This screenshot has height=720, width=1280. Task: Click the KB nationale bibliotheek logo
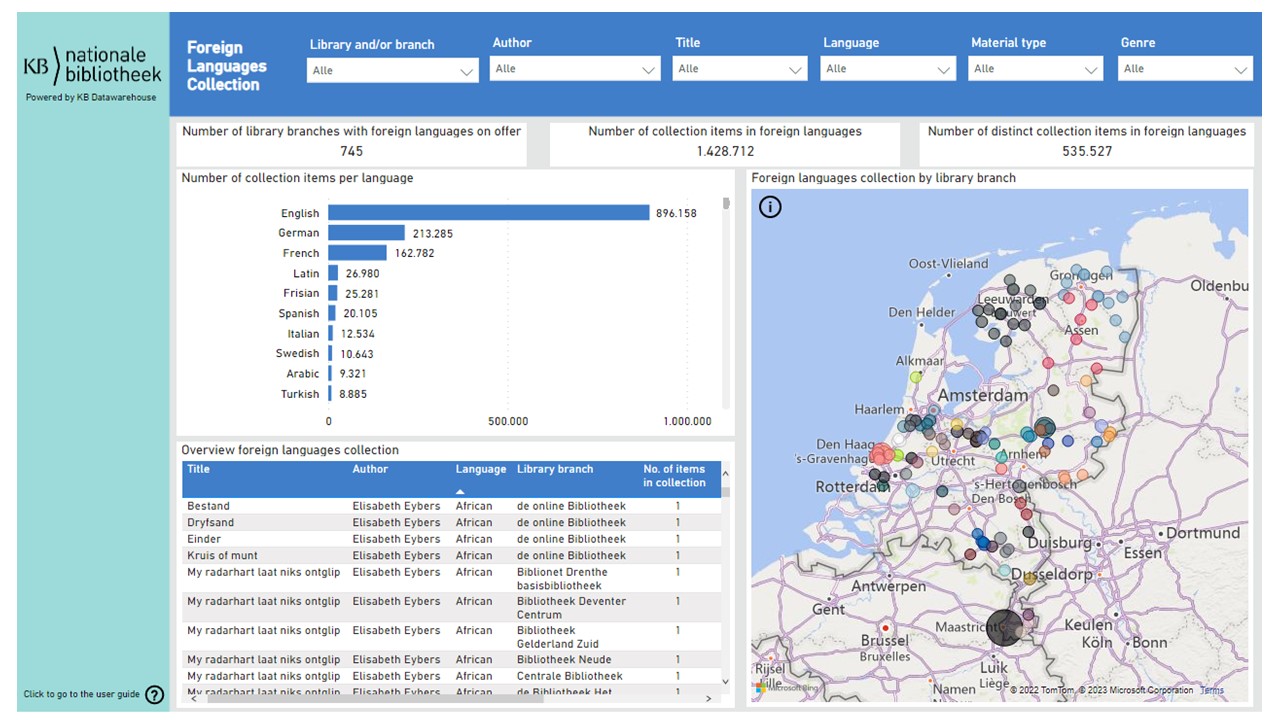click(92, 65)
